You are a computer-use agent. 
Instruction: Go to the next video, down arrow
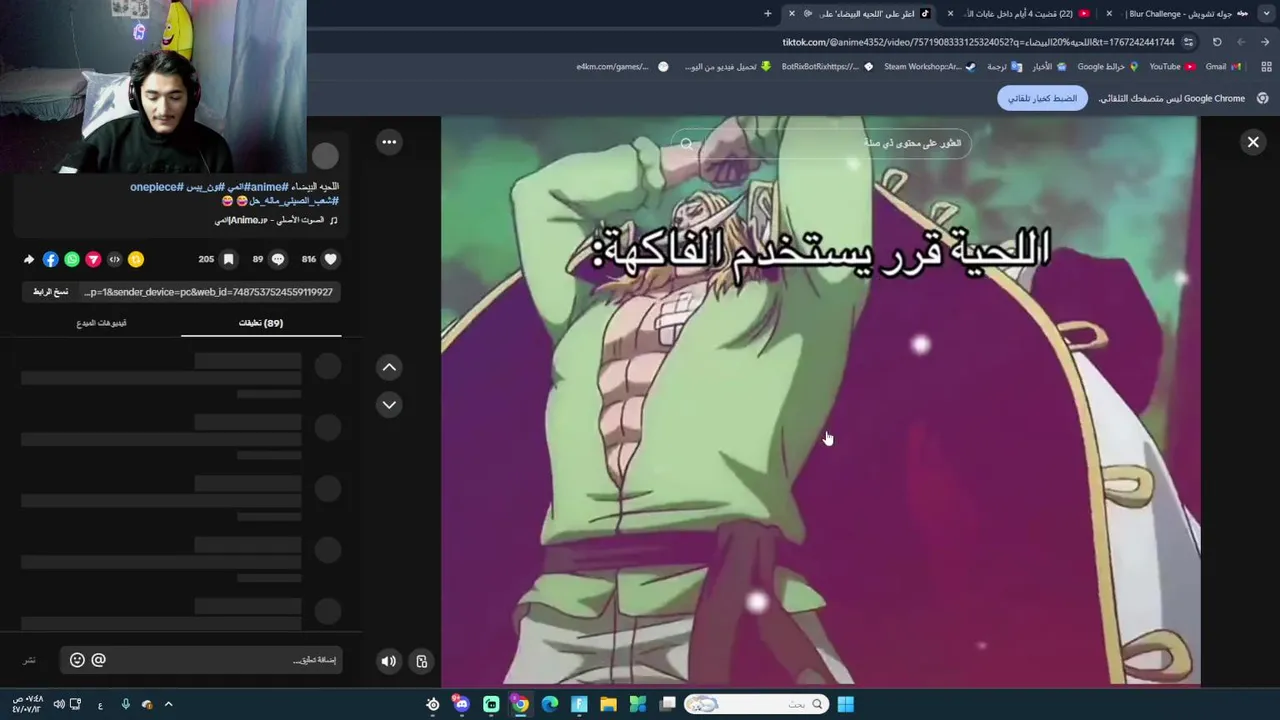389,404
